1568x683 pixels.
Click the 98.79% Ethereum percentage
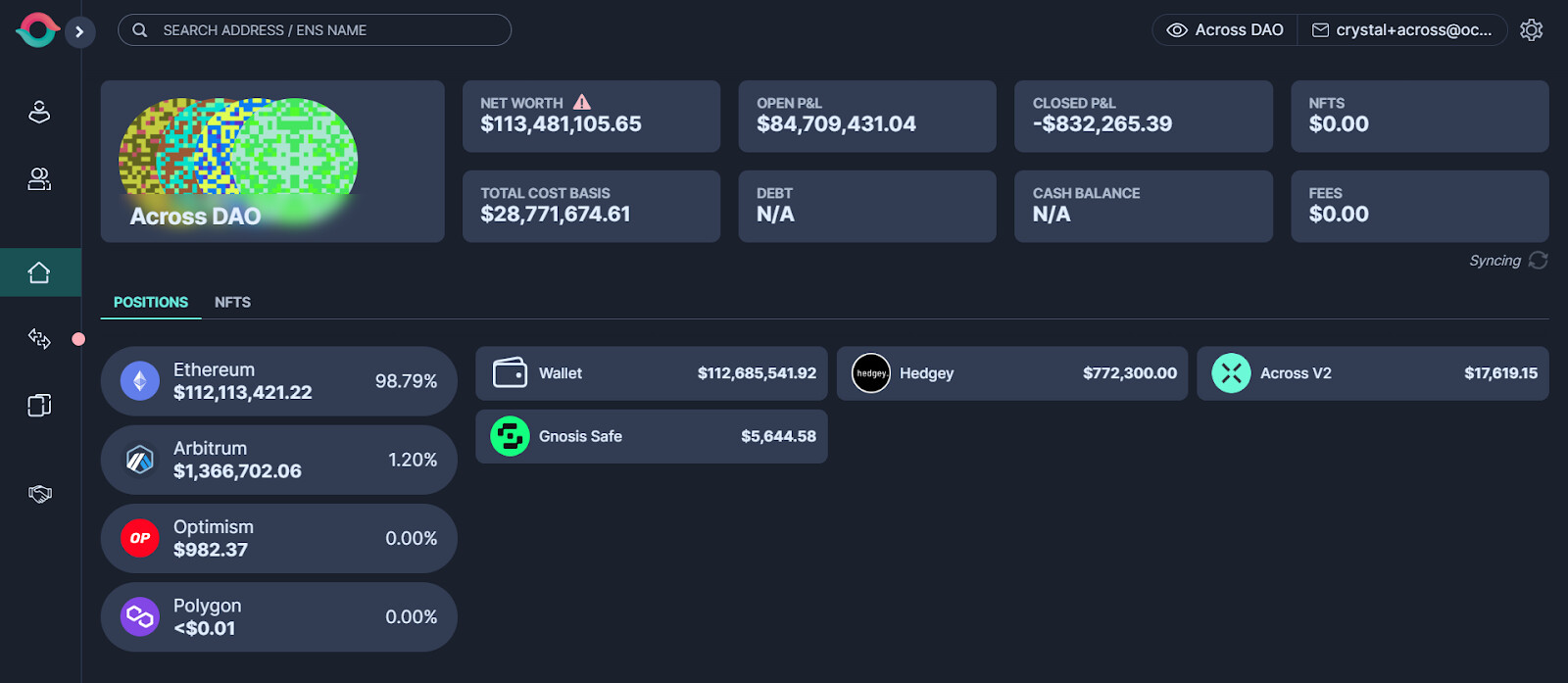pyautogui.click(x=406, y=381)
